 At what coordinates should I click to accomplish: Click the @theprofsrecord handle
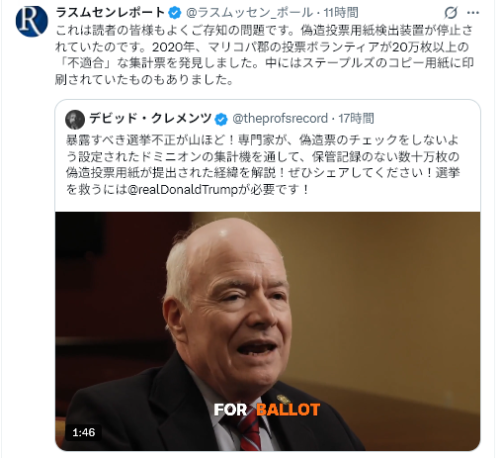[x=280, y=118]
